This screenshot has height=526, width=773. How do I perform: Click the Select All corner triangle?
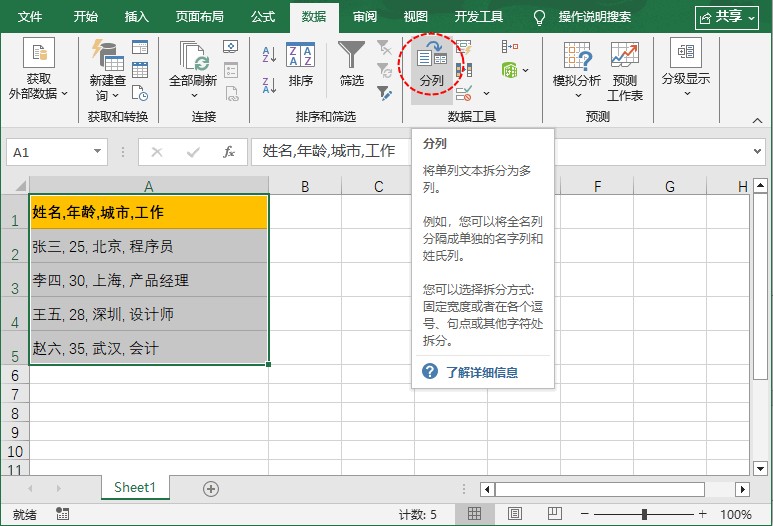[x=20, y=186]
